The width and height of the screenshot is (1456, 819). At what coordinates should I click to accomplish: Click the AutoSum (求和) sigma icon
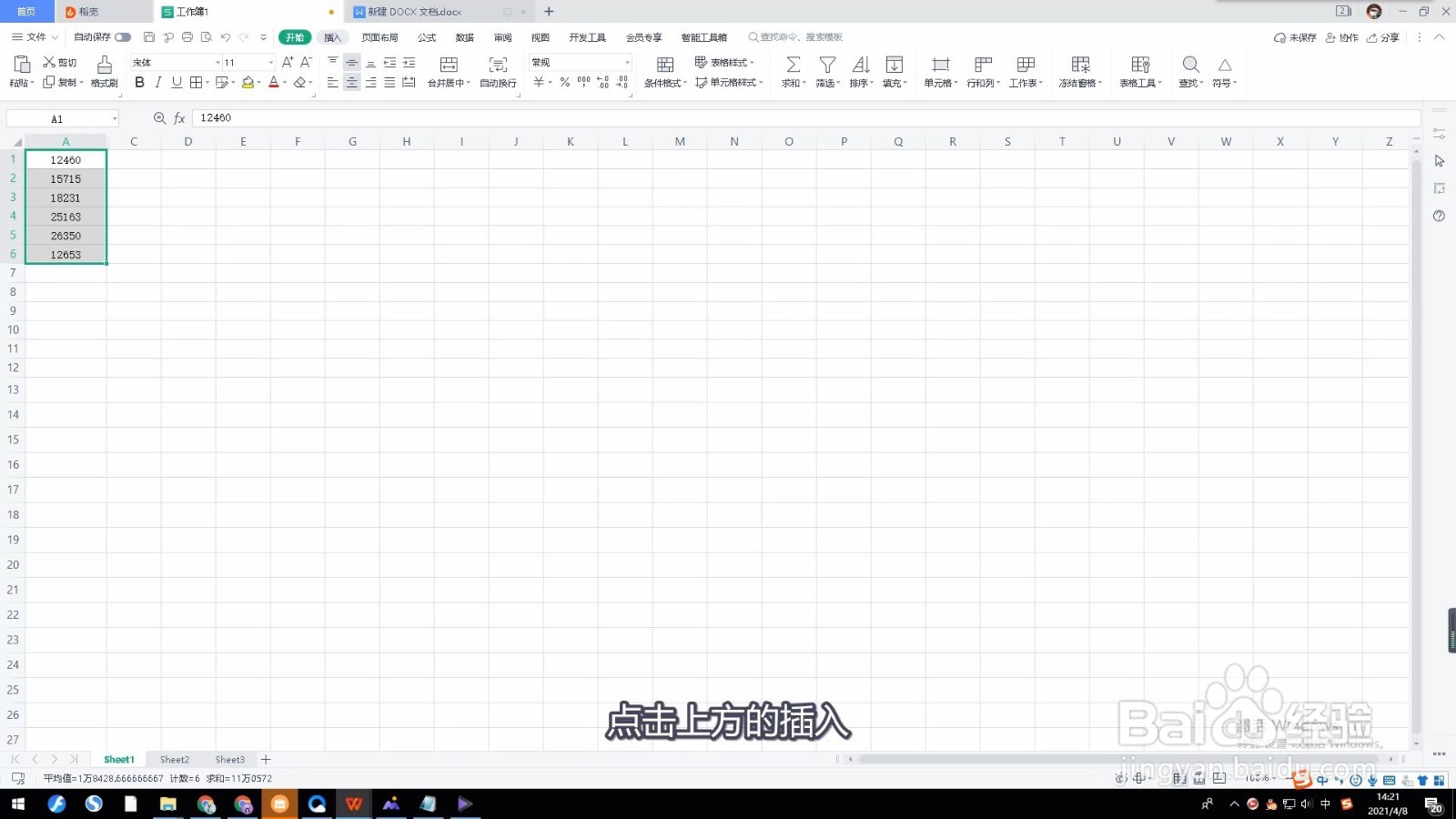tap(794, 64)
